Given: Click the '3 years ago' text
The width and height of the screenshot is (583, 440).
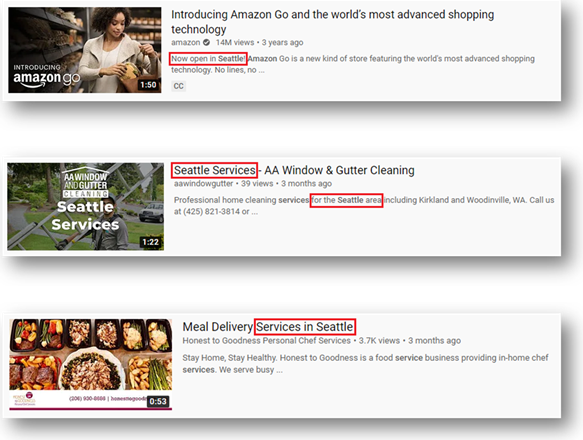Looking at the screenshot, I should coord(283,42).
